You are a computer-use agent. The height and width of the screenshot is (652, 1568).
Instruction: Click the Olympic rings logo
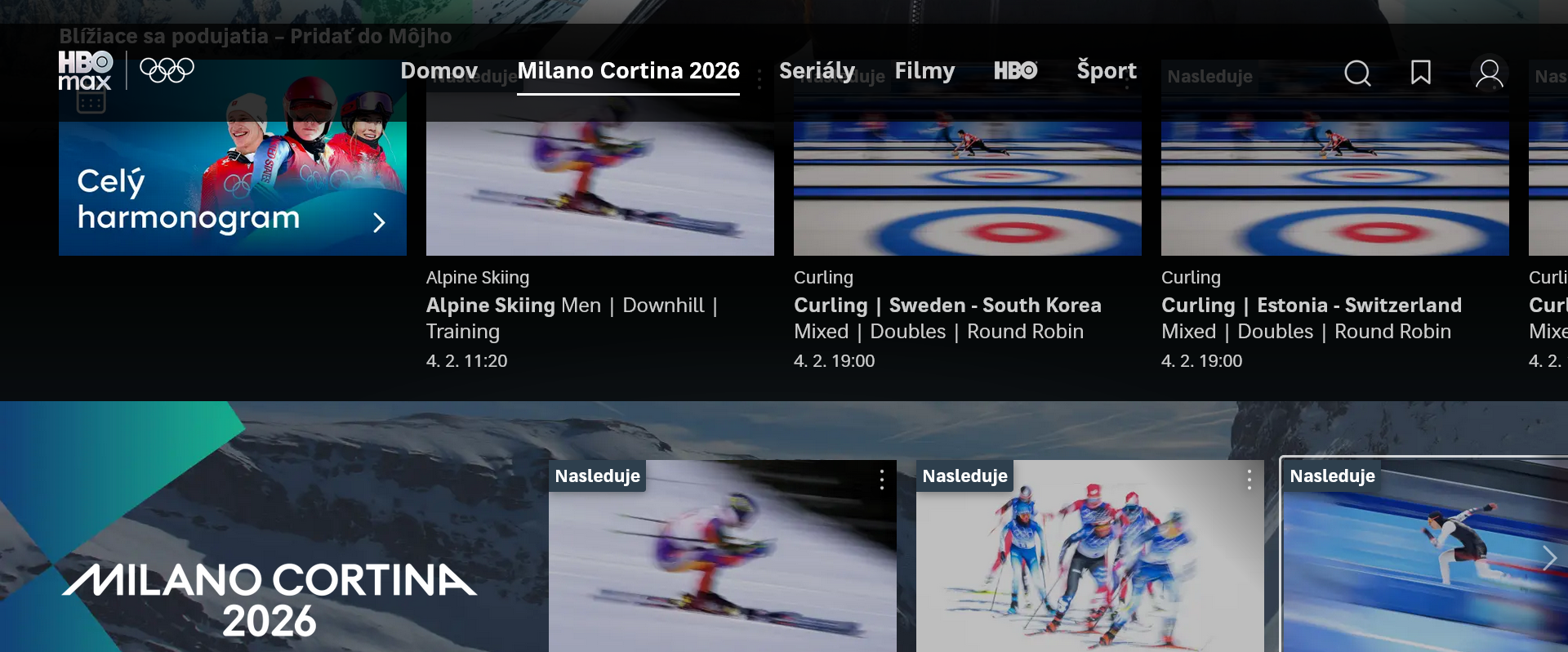point(167,70)
